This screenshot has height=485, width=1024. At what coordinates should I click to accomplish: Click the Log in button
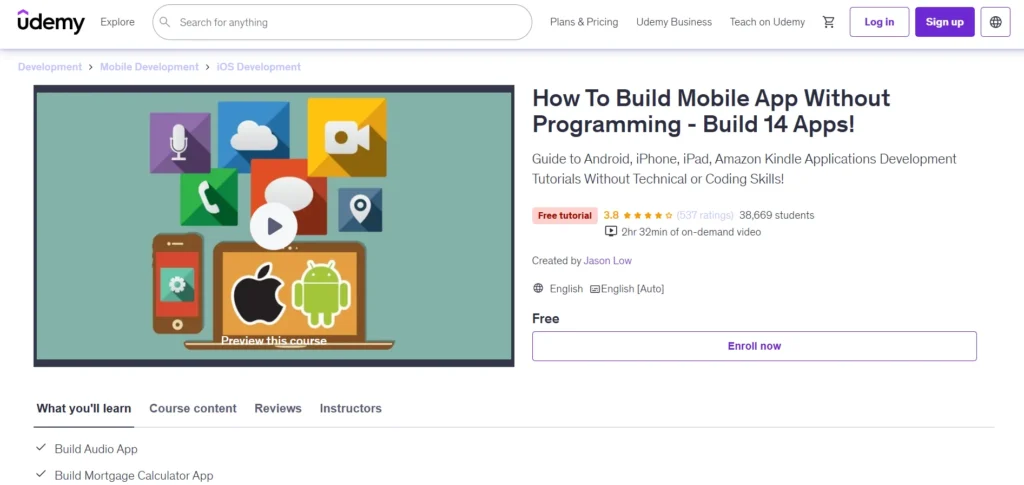point(879,22)
